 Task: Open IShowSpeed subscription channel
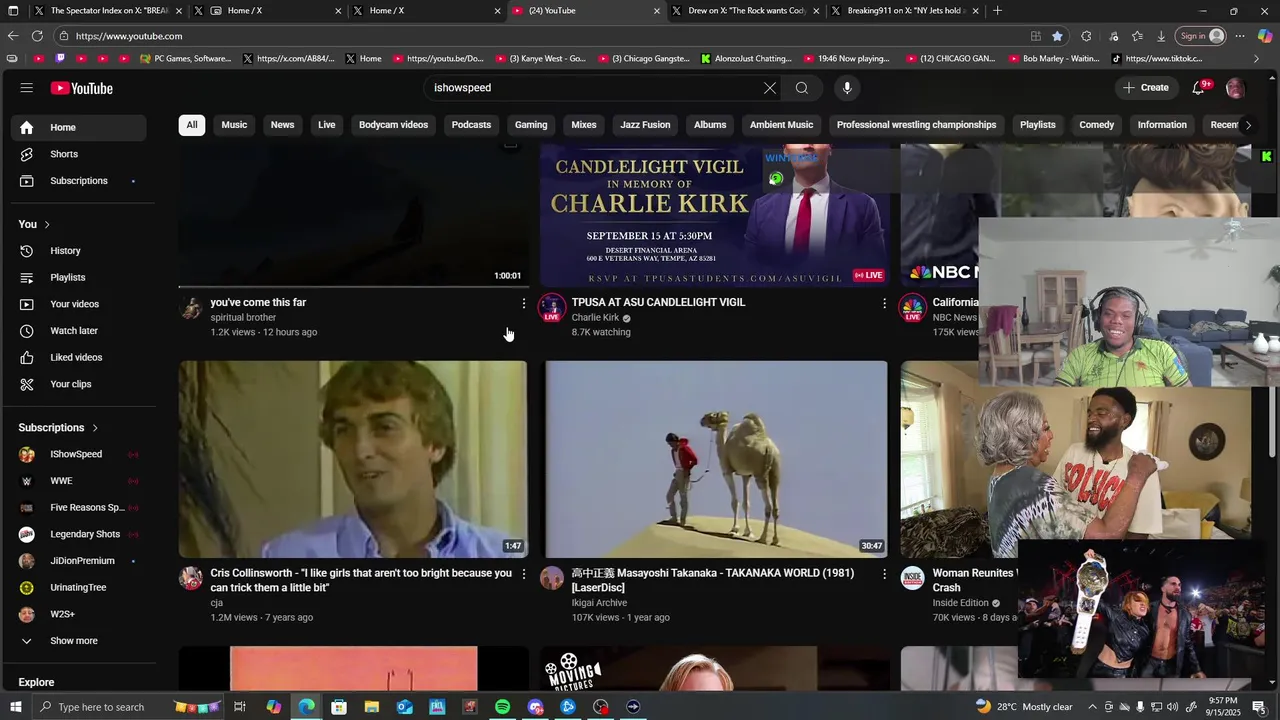pos(79,455)
